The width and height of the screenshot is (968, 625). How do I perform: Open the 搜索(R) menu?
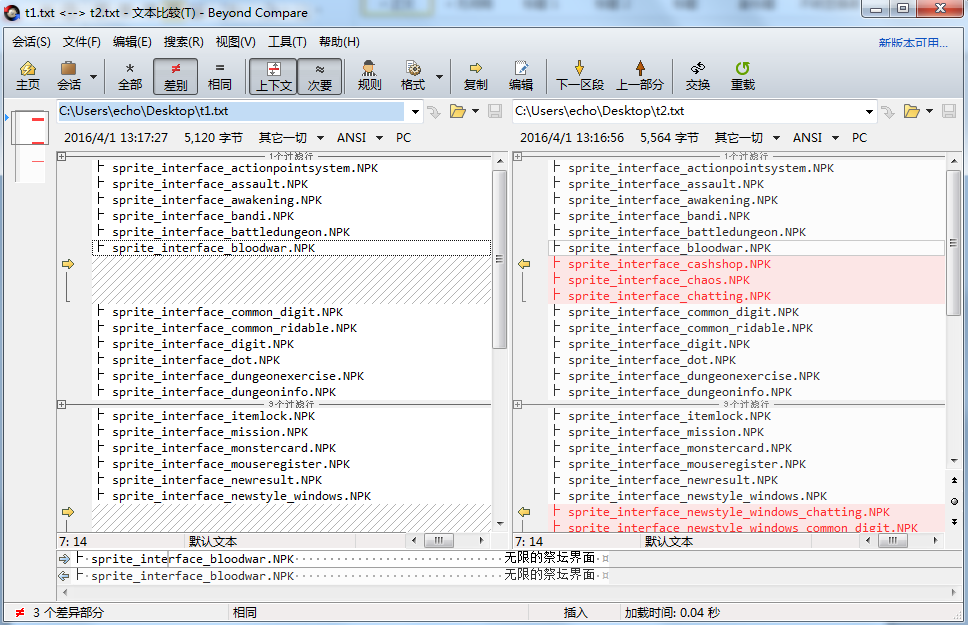tap(183, 42)
